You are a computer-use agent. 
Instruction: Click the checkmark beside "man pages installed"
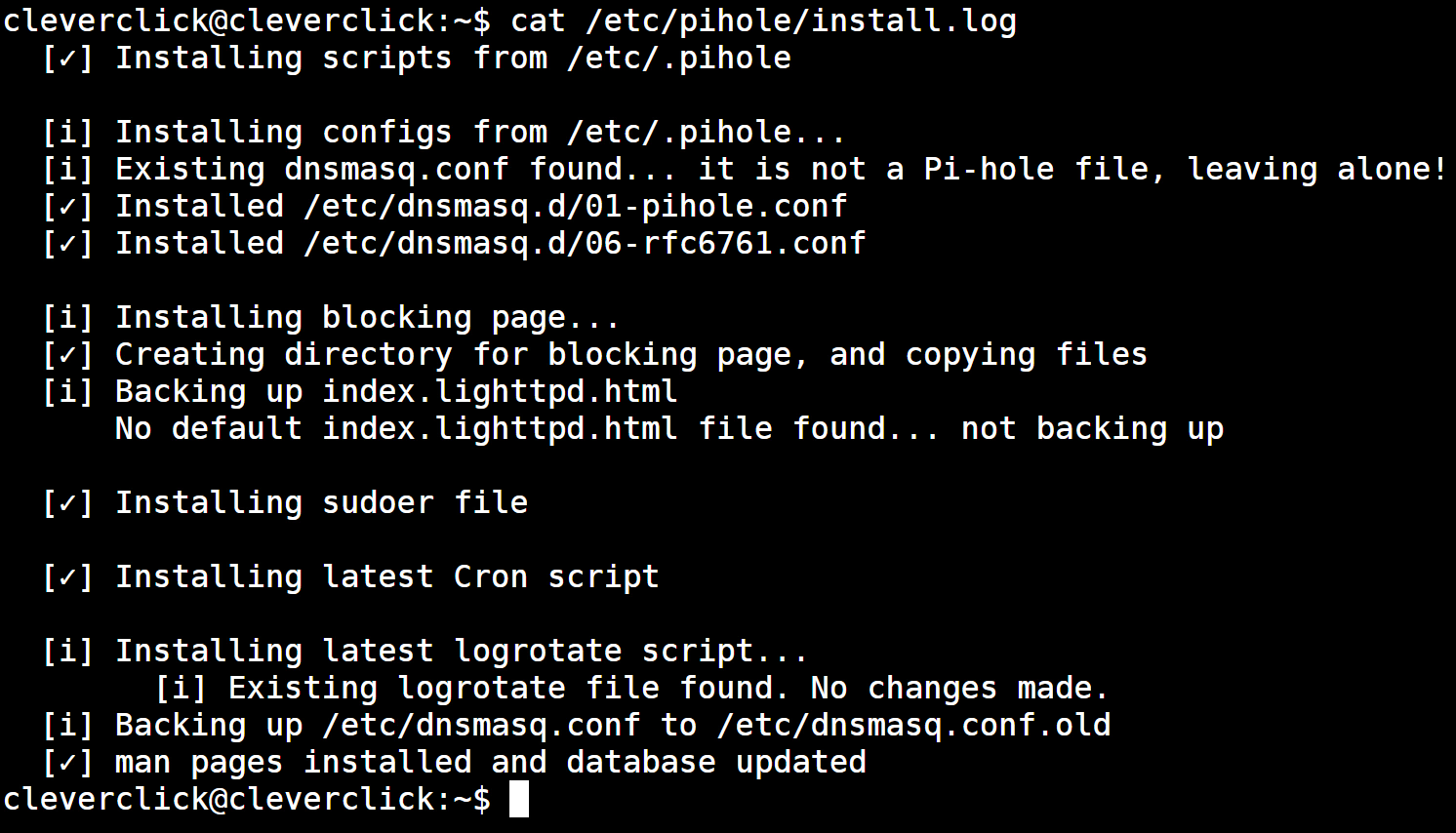[x=67, y=763]
